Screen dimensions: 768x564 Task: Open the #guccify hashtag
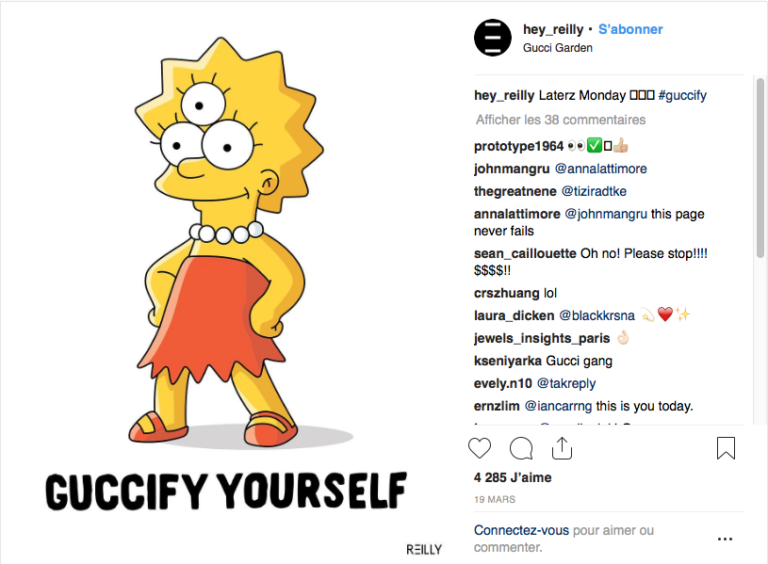coord(682,95)
